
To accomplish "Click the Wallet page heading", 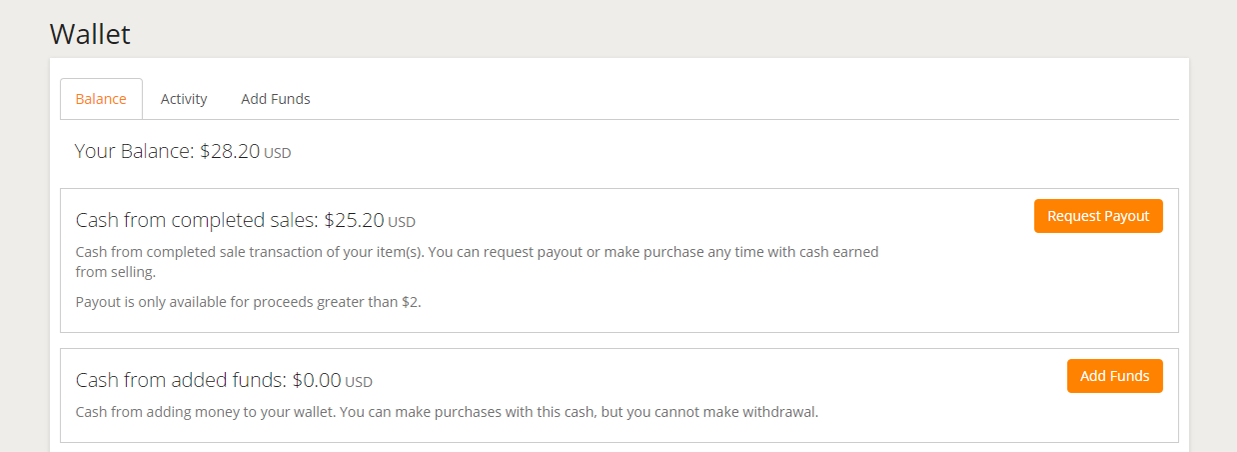I will 90,34.
